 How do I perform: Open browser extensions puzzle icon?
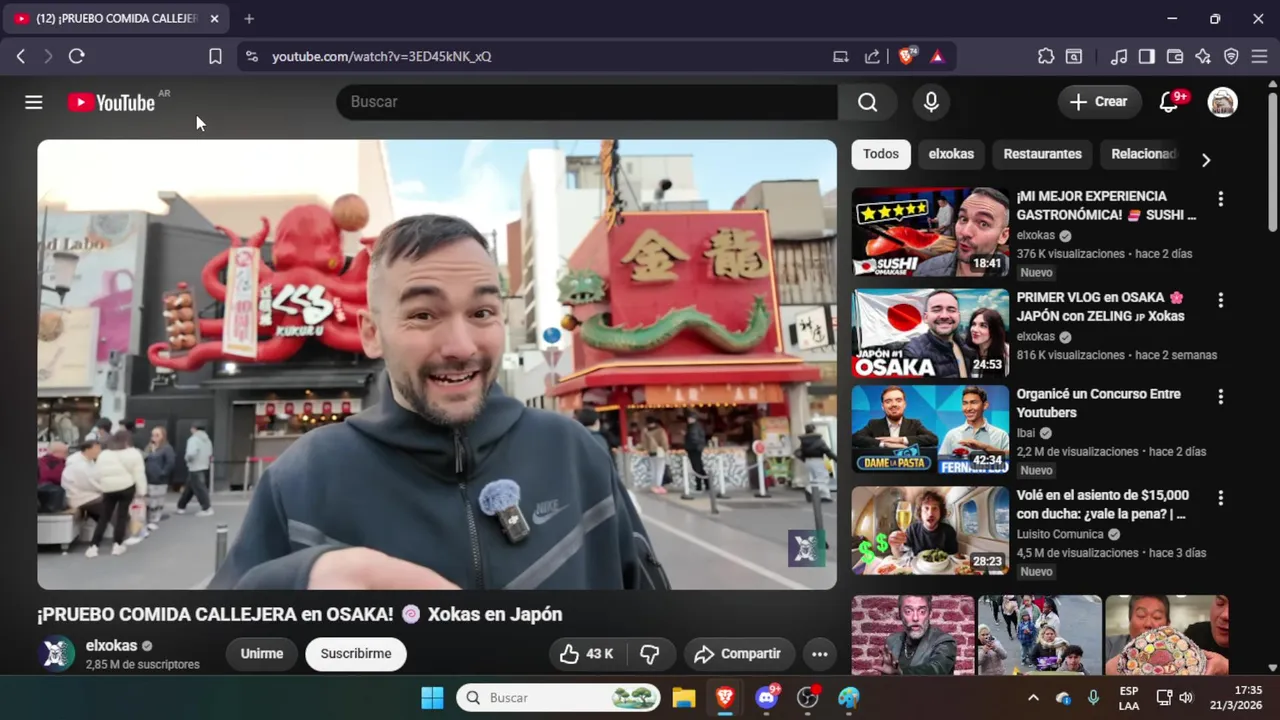[x=1046, y=57]
